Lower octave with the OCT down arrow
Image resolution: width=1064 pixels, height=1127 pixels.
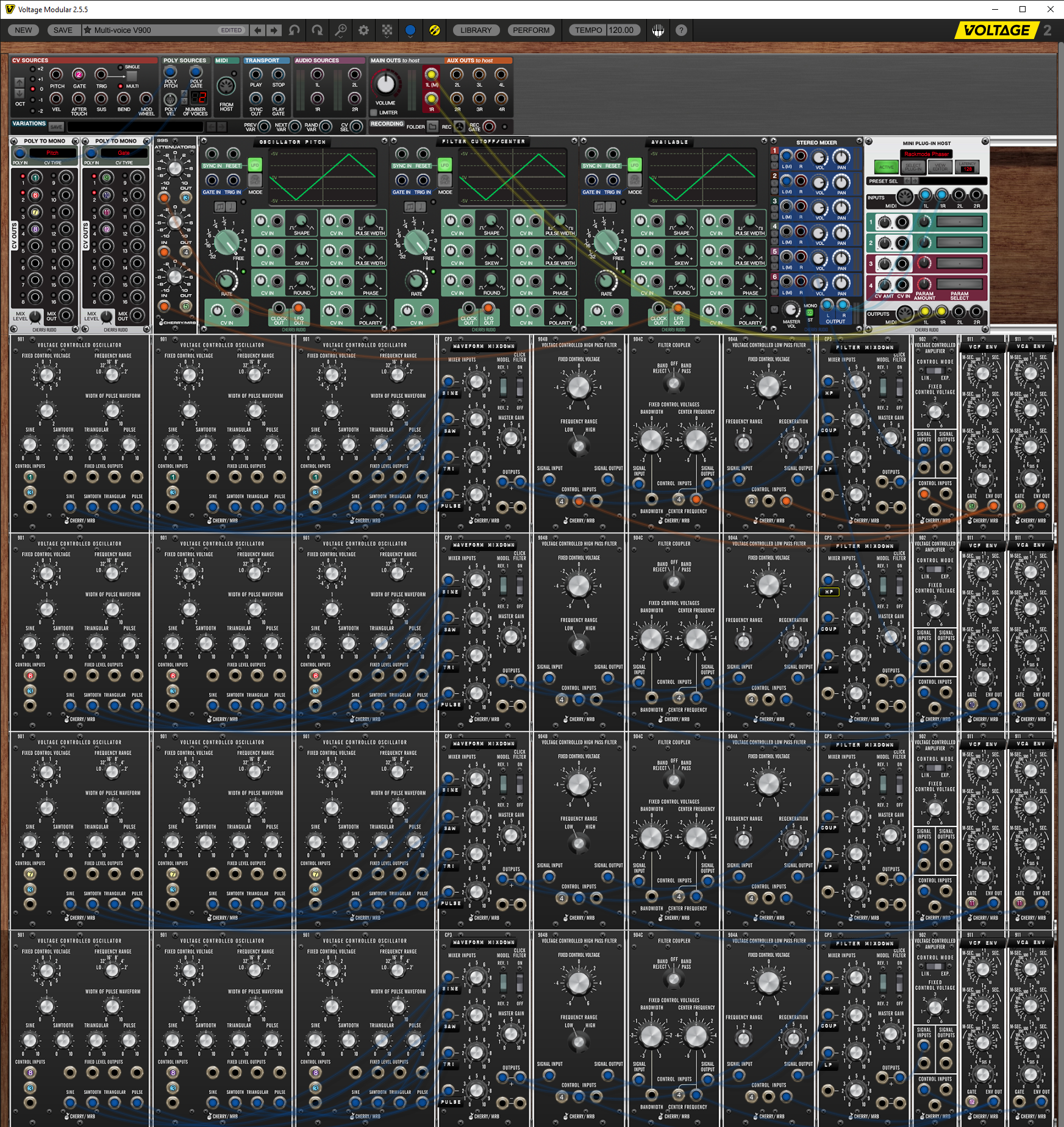(20, 93)
